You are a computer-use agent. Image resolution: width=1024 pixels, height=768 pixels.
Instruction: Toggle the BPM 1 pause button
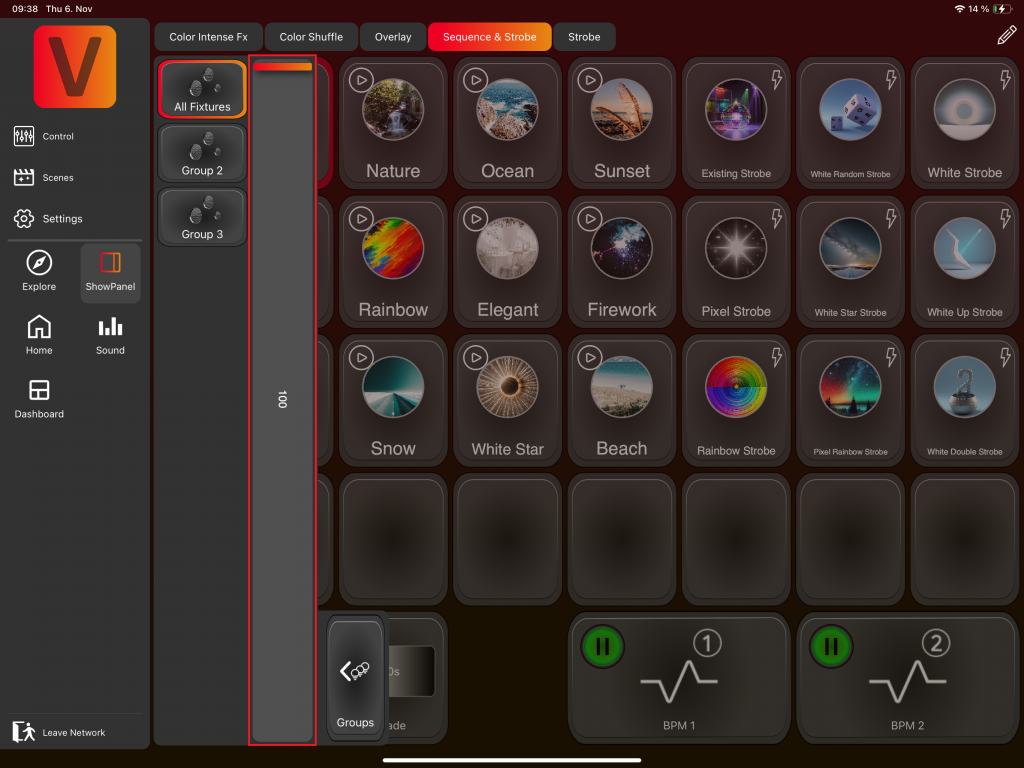click(x=603, y=646)
